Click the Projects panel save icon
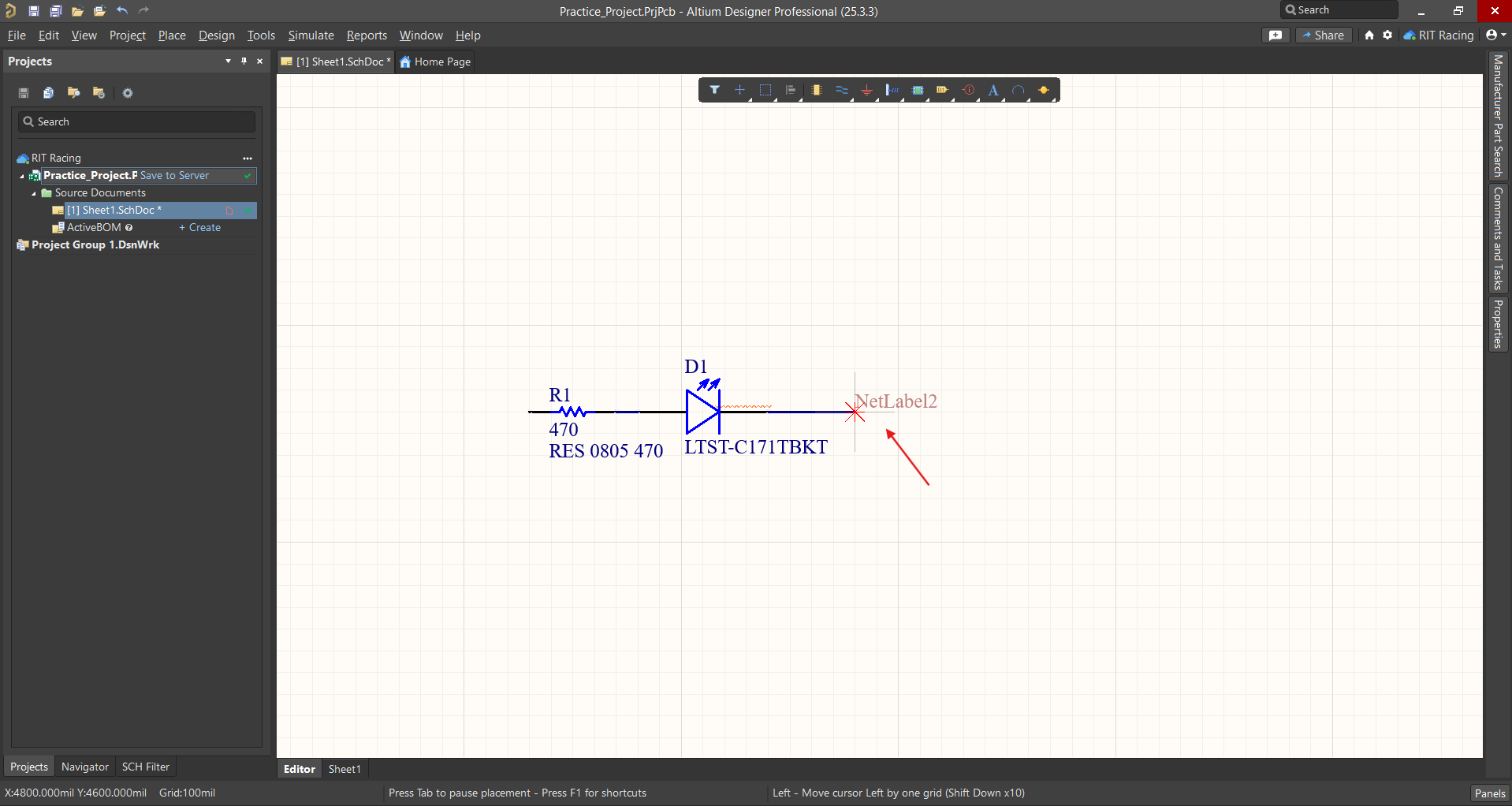 click(24, 93)
